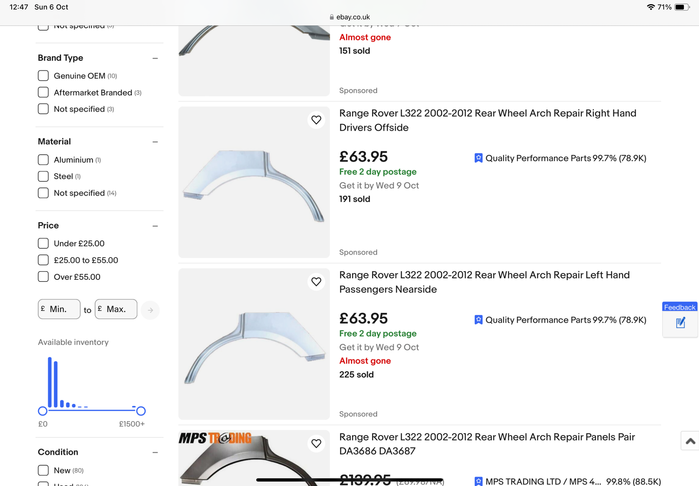Viewport: 699px width, 486px height.
Task: Heart the Rear Wheel Arch Panels Pair listing
Action: pos(316,444)
